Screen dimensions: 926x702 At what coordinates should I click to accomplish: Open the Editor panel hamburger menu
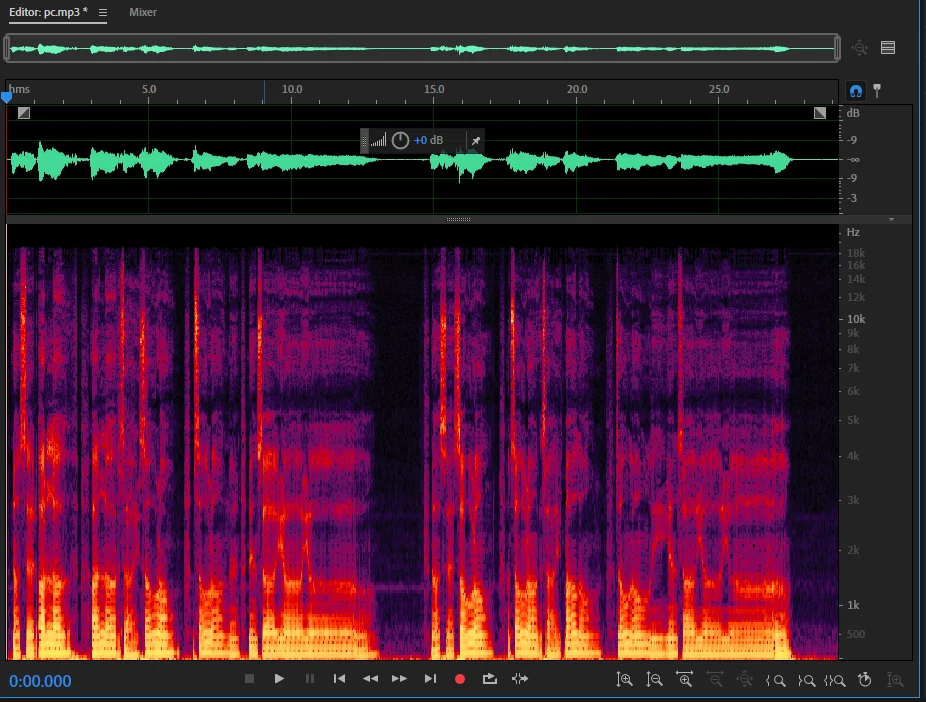coord(103,12)
